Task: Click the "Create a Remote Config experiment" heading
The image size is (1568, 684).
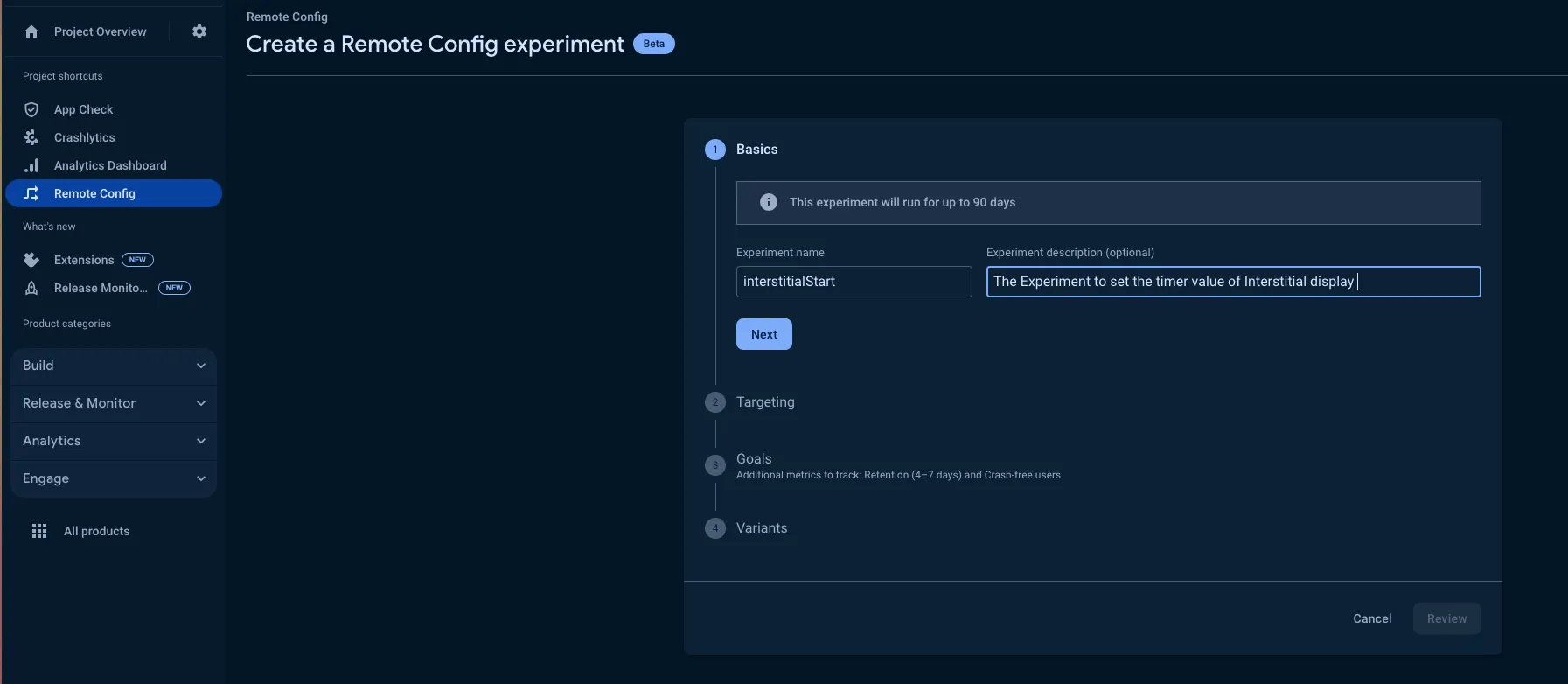Action: click(x=436, y=44)
